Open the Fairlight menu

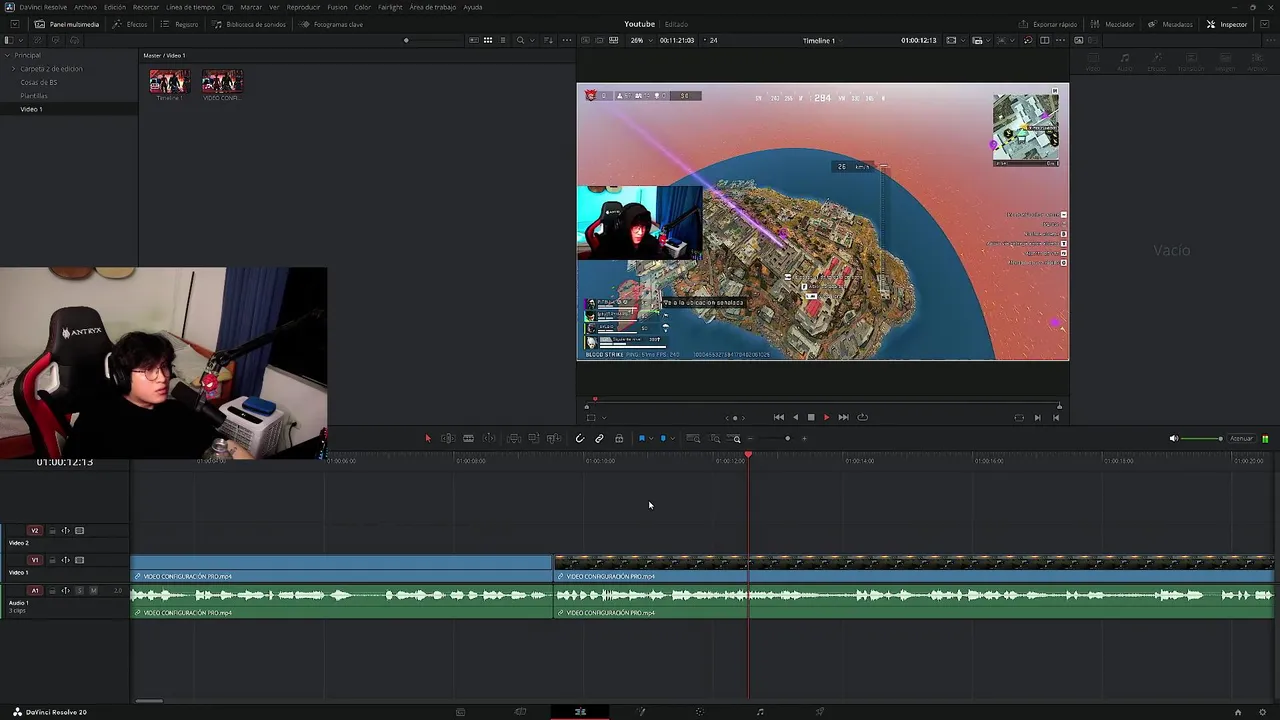390,7
